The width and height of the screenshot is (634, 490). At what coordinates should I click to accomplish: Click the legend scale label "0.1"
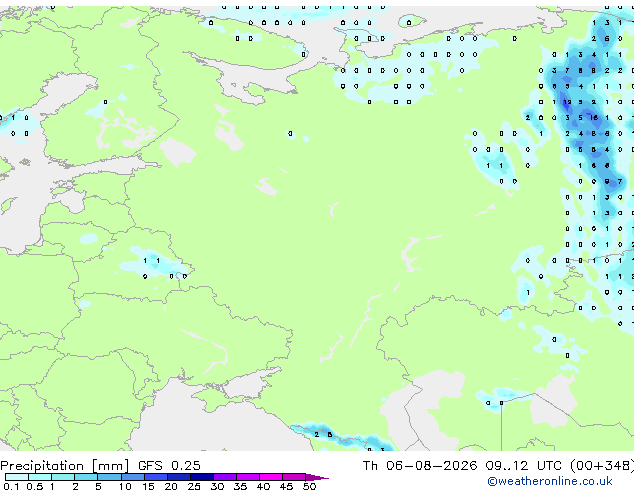coord(11,486)
